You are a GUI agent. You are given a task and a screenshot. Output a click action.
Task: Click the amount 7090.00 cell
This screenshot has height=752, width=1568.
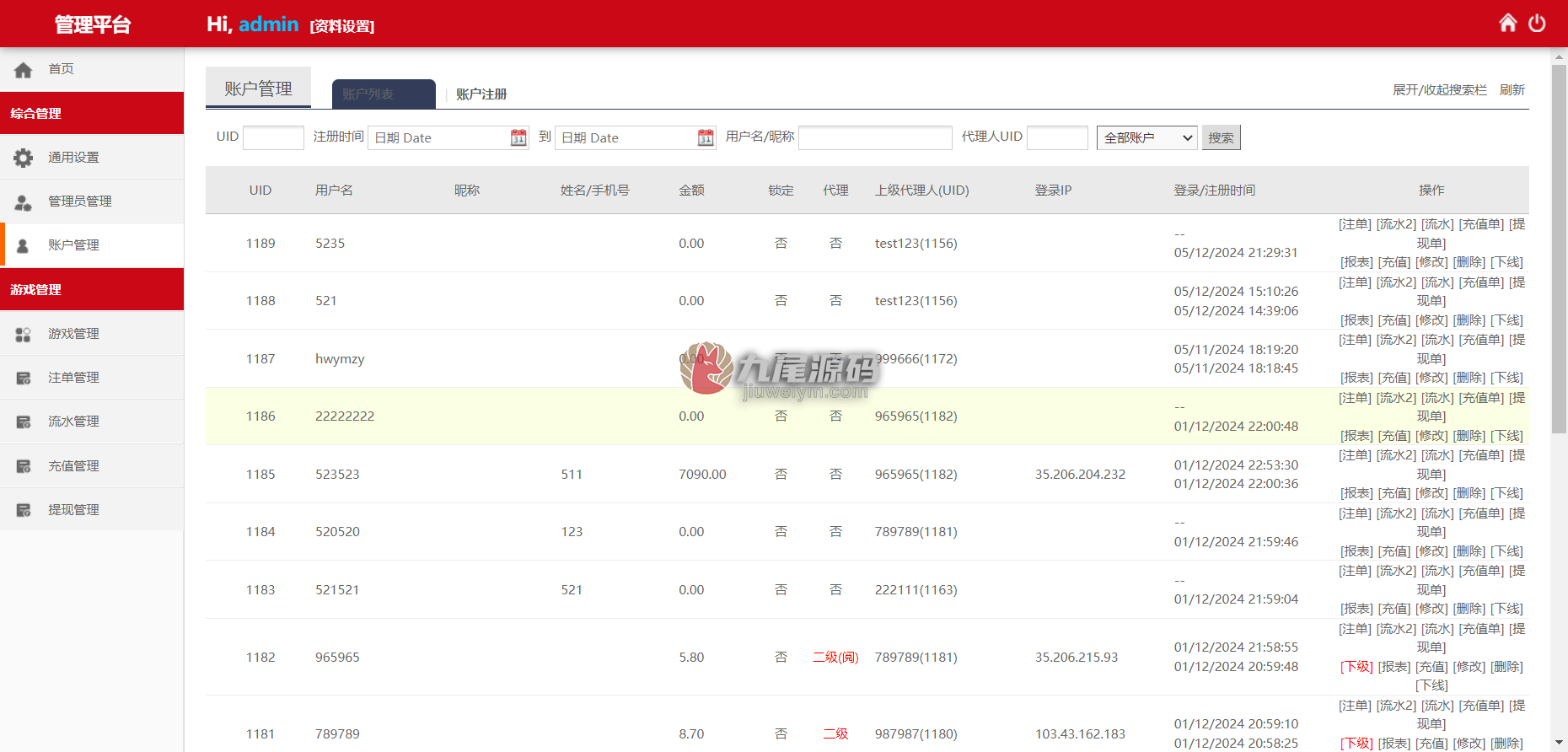[702, 474]
